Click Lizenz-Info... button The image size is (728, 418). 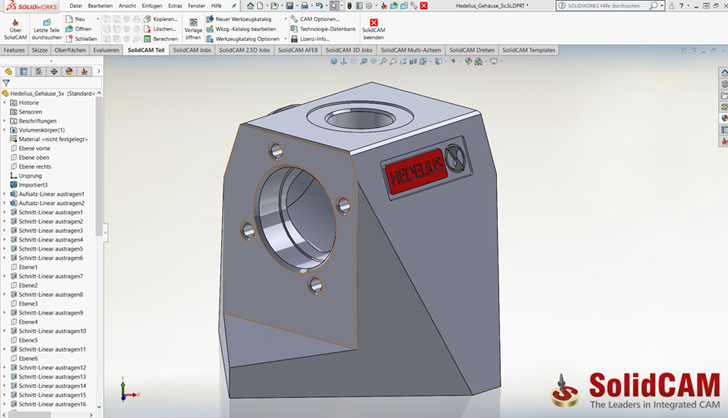(310, 39)
